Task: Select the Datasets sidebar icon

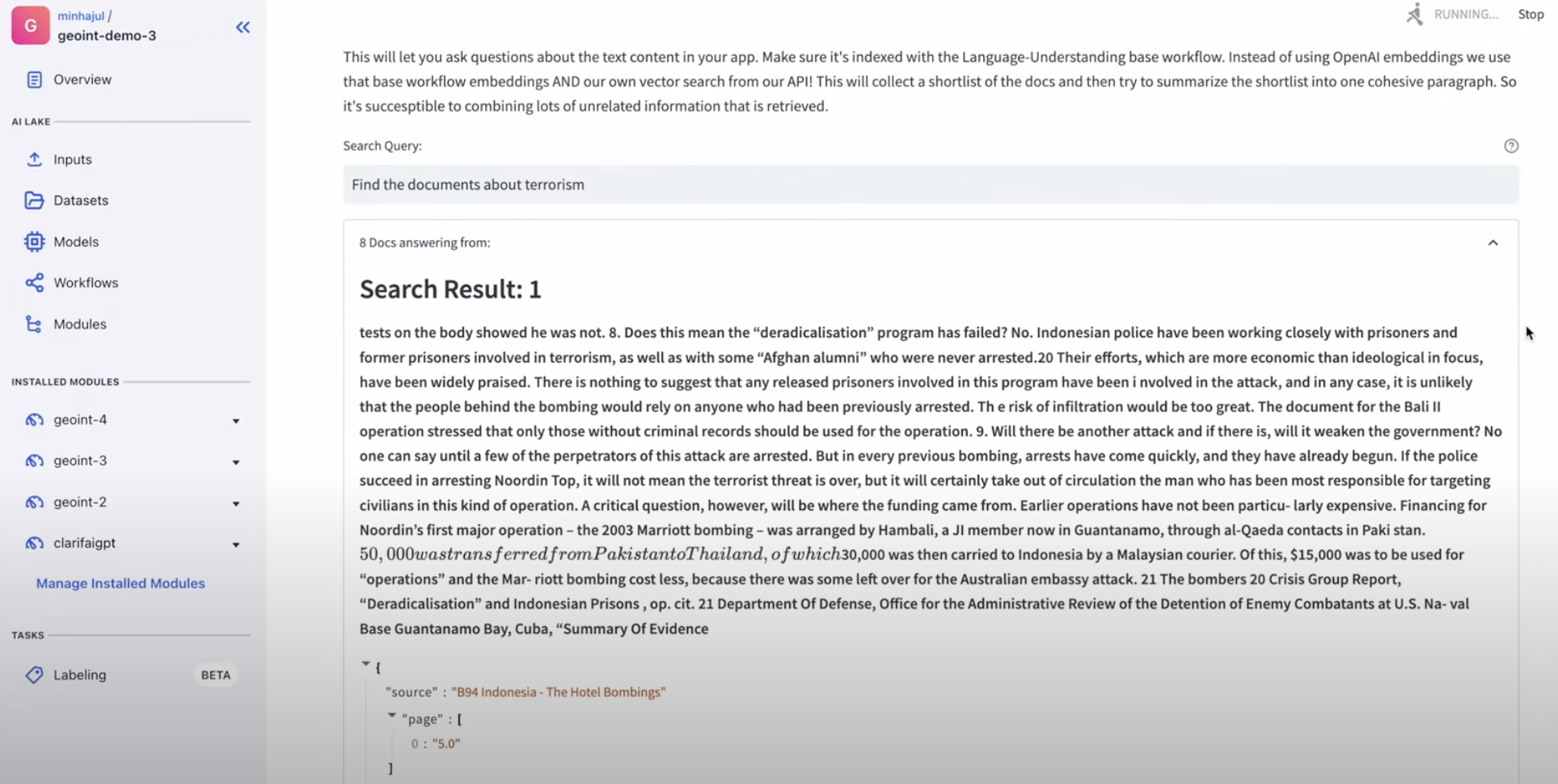Action: [34, 200]
